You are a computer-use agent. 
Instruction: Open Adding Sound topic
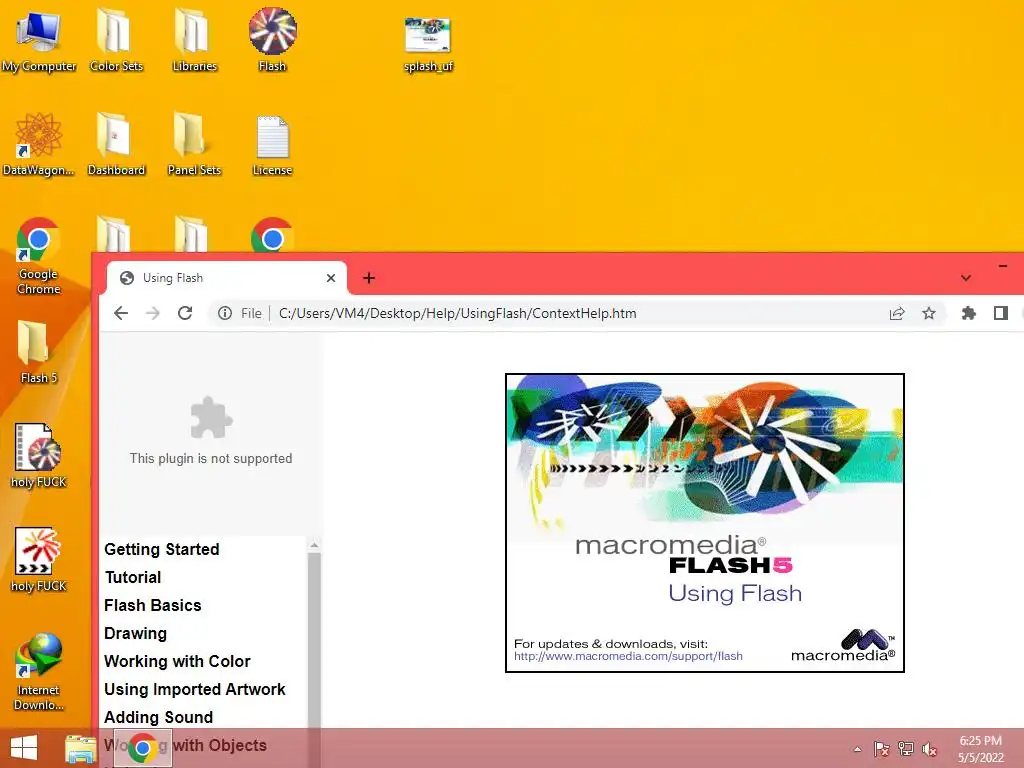159,717
